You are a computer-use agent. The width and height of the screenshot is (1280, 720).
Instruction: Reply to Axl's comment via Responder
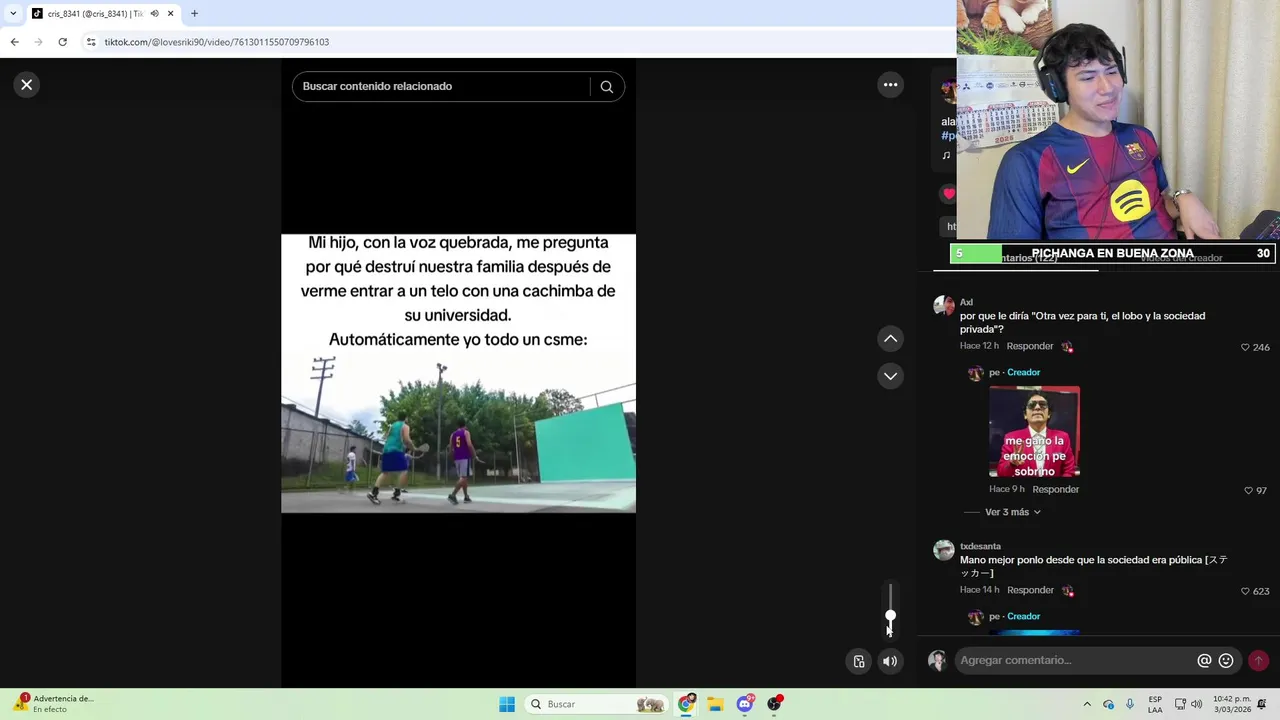coord(1030,346)
